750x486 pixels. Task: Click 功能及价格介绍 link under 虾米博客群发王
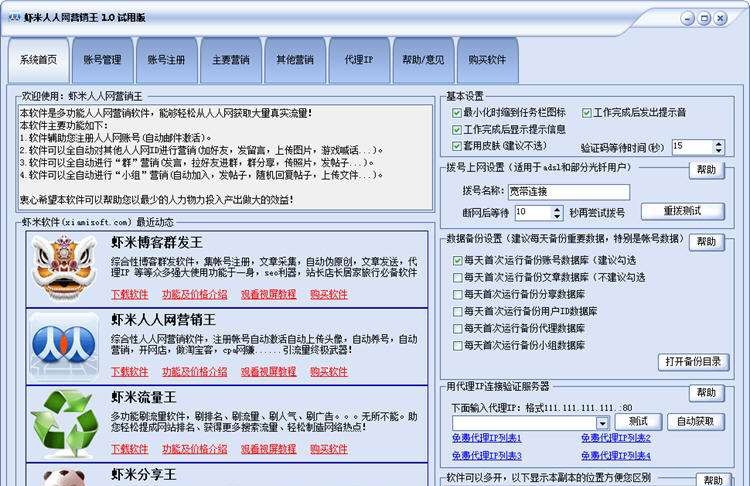[194, 295]
